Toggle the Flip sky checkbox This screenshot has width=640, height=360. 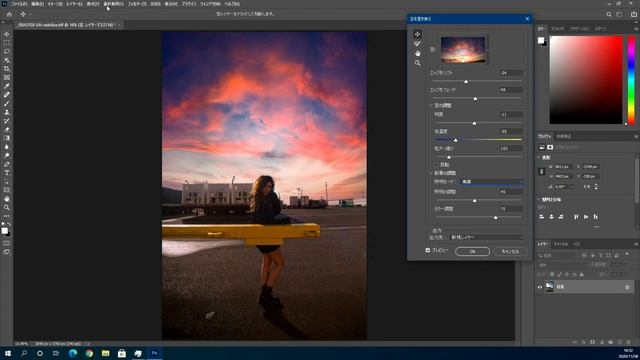pos(436,165)
